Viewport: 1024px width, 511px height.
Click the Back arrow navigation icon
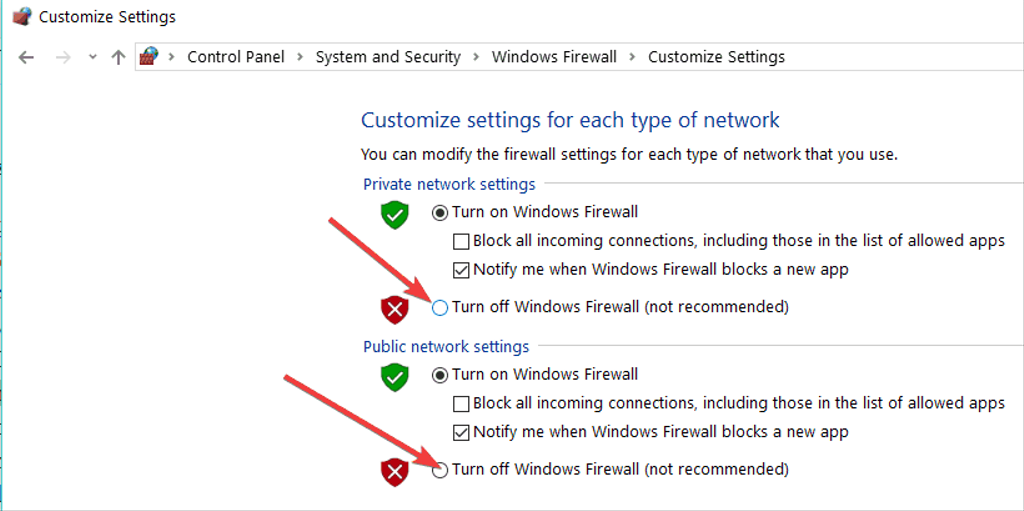26,58
